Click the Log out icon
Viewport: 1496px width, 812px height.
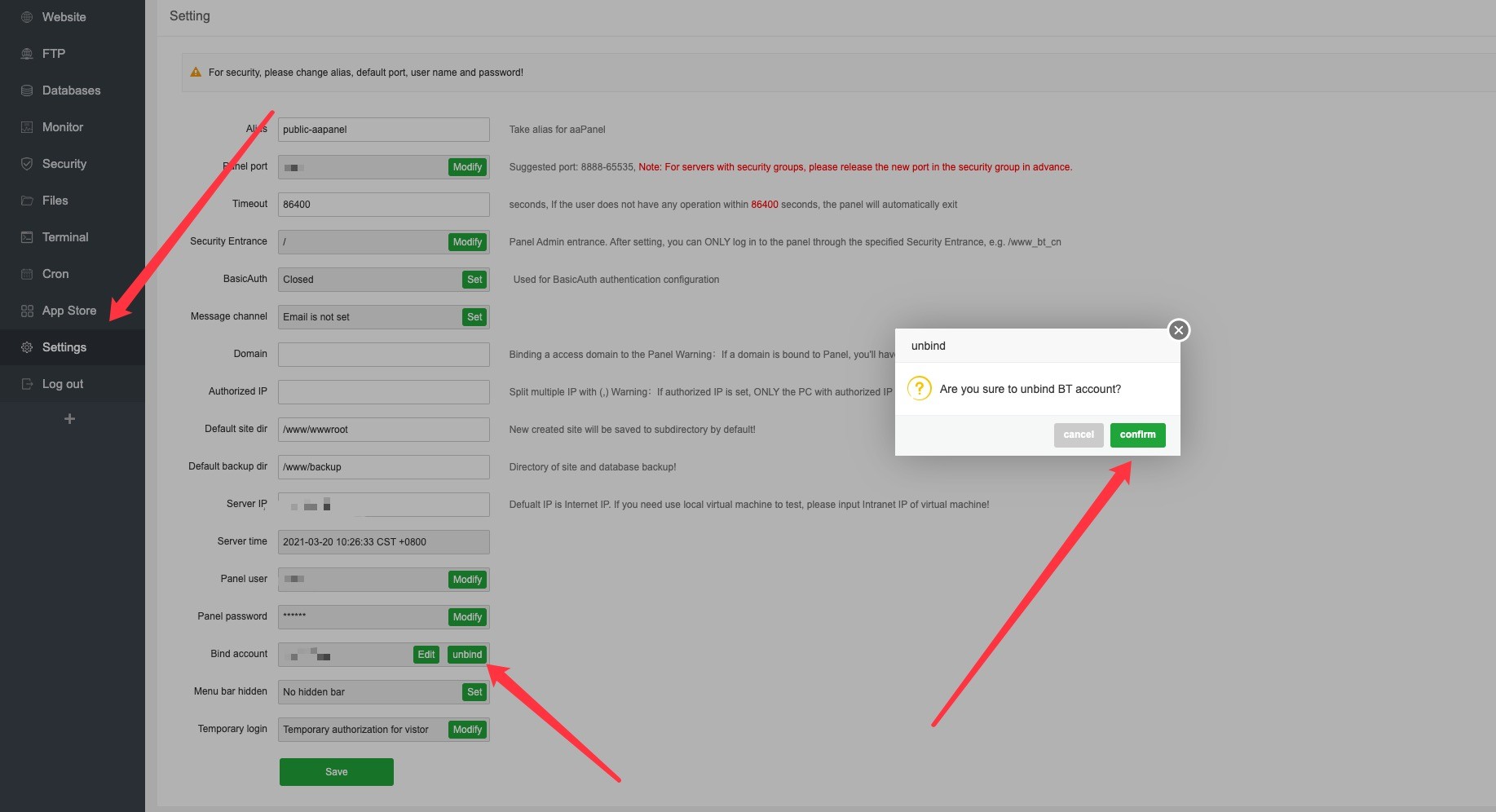[x=27, y=384]
